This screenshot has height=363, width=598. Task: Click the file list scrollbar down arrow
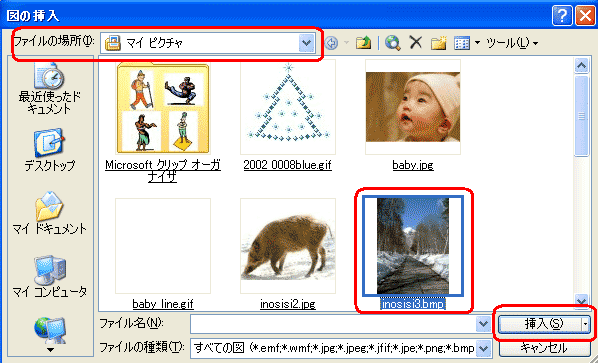581,301
